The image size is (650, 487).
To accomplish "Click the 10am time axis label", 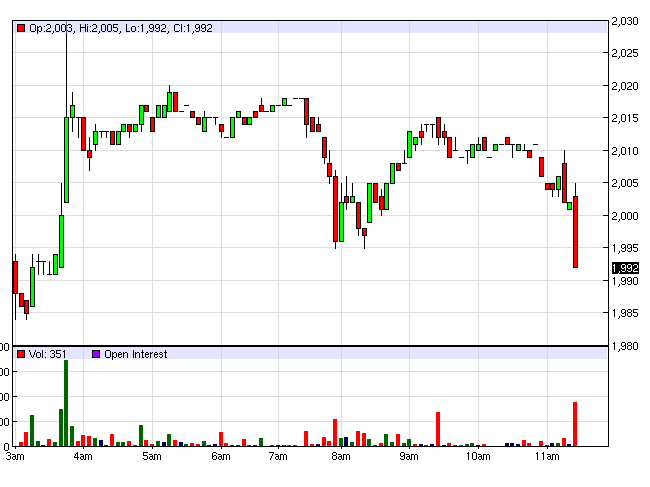I will 478,457.
